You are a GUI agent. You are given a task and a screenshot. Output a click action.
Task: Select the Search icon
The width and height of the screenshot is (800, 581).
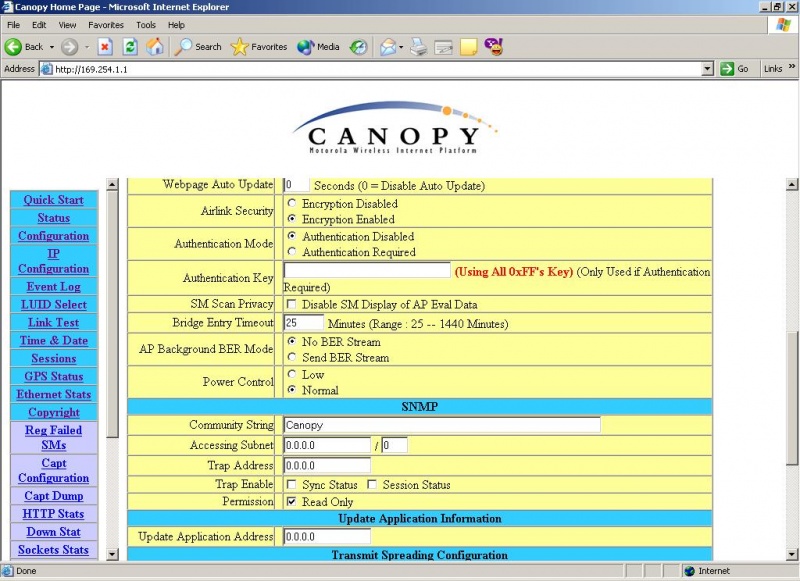[184, 46]
